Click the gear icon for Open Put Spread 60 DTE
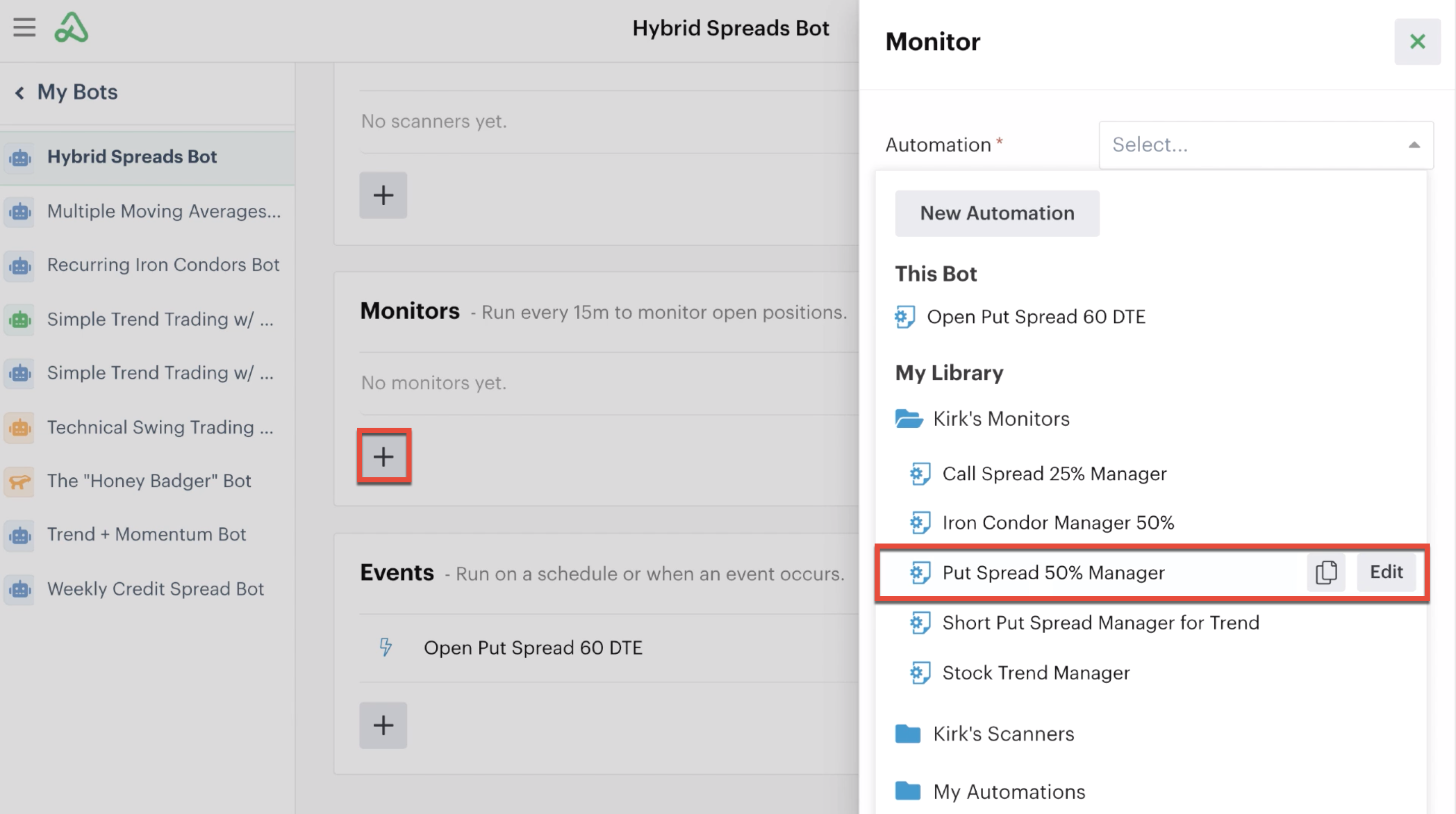This screenshot has width=1456, height=814. [x=904, y=317]
